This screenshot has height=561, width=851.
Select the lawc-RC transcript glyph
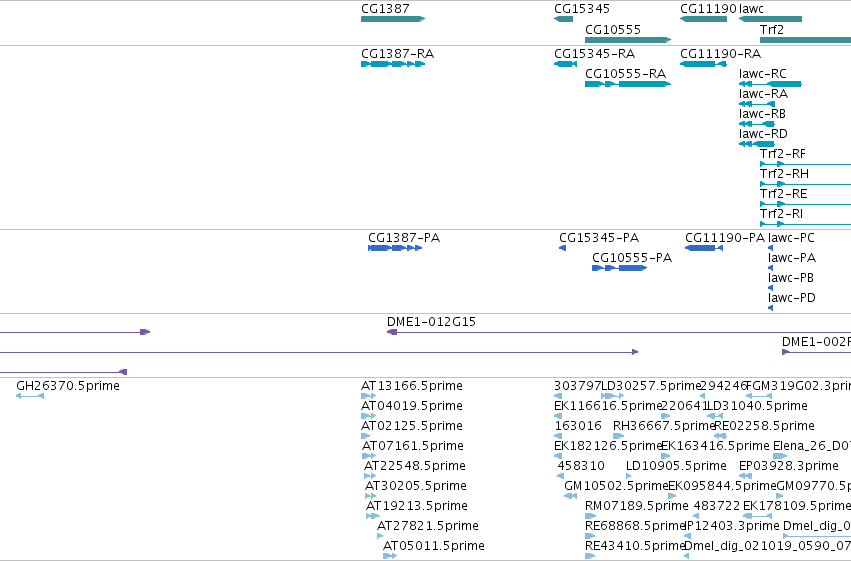[x=770, y=84]
